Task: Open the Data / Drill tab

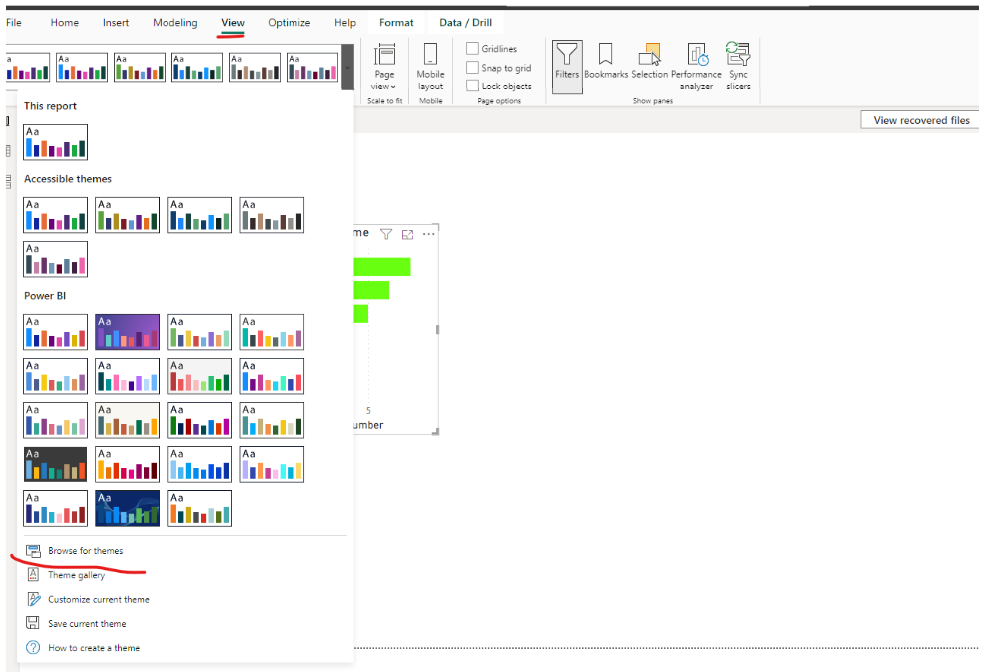Action: (x=465, y=23)
